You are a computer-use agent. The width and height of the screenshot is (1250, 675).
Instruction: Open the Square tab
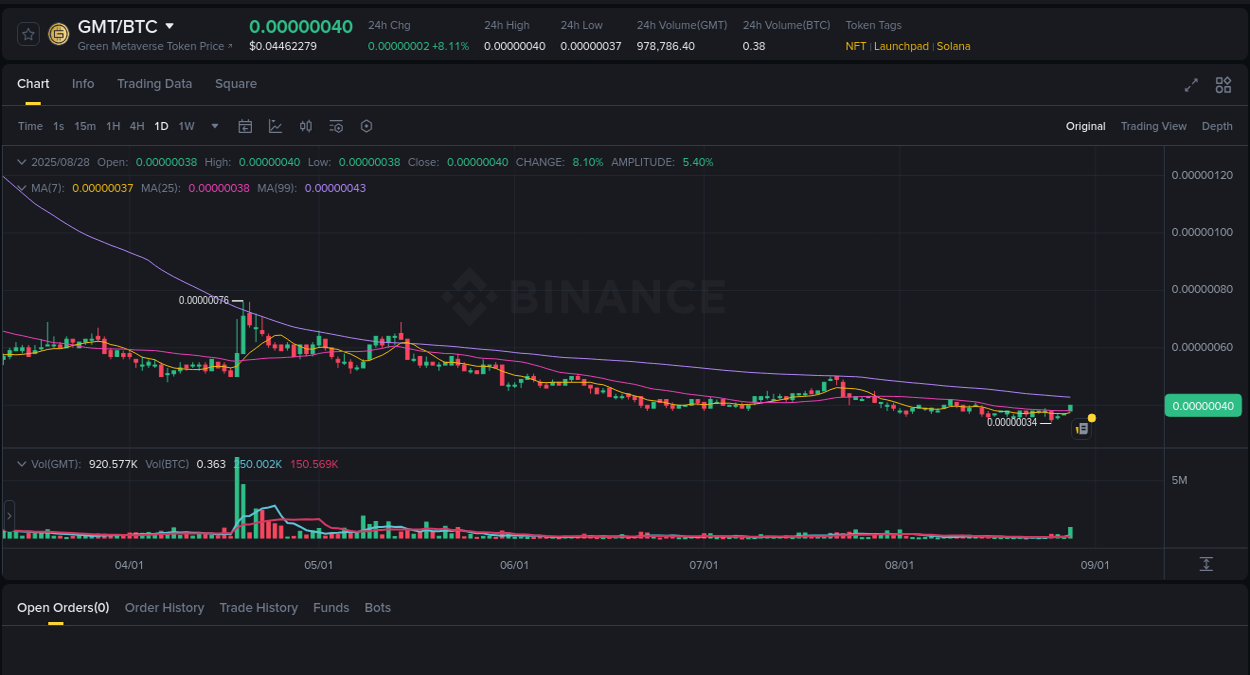pyautogui.click(x=236, y=84)
